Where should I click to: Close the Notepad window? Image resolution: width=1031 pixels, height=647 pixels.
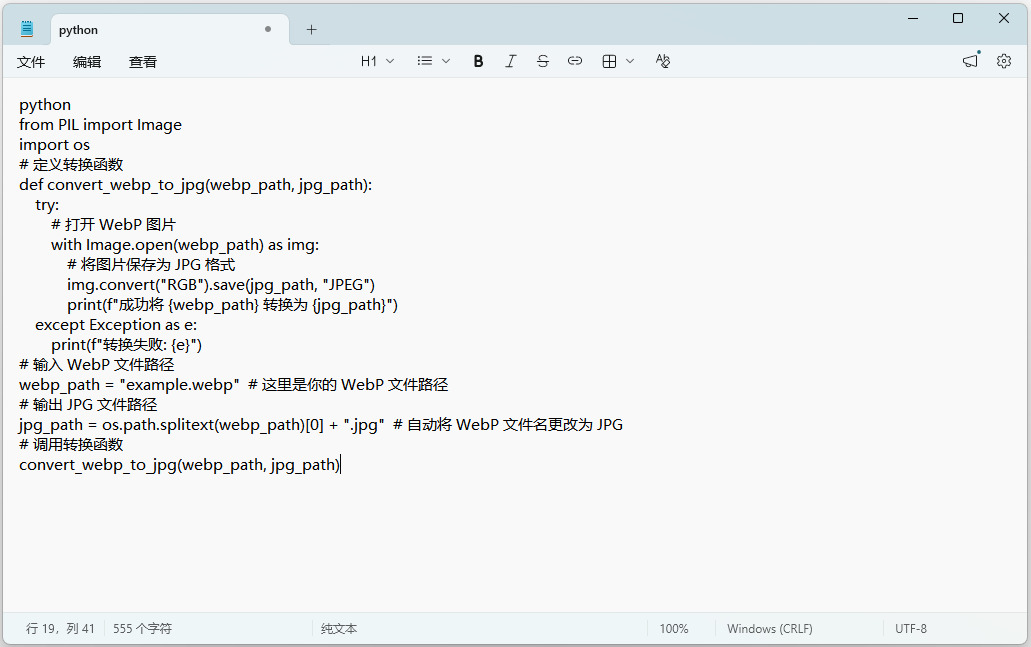tap(1003, 18)
